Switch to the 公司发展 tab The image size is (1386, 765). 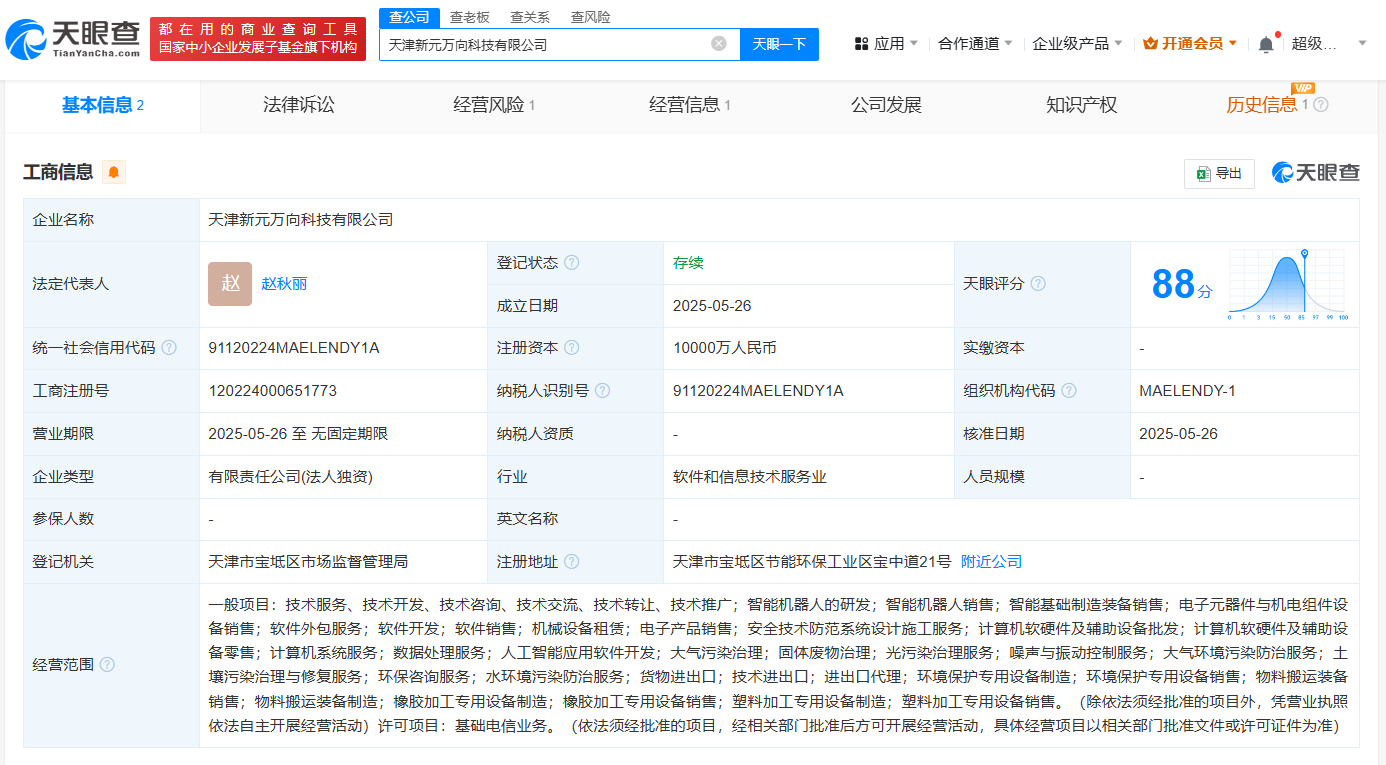coord(886,105)
